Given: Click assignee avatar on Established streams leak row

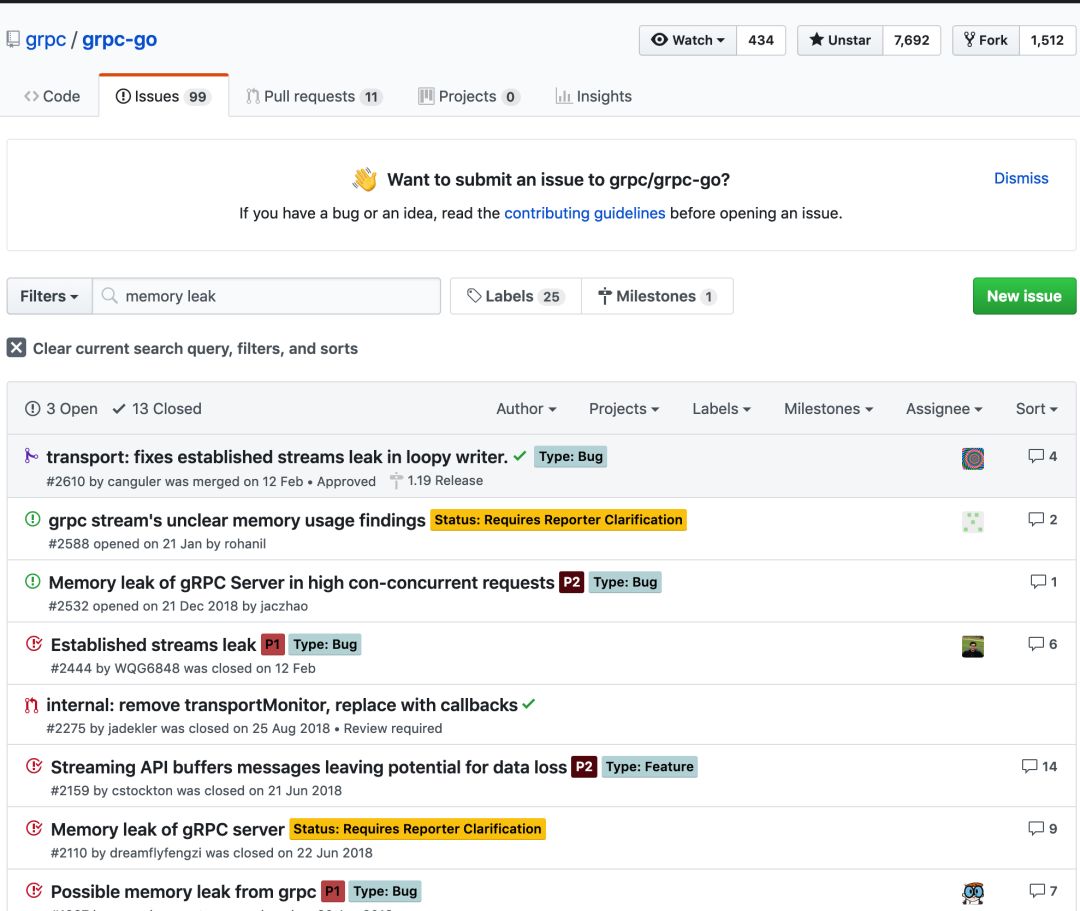Looking at the screenshot, I should pyautogui.click(x=973, y=647).
